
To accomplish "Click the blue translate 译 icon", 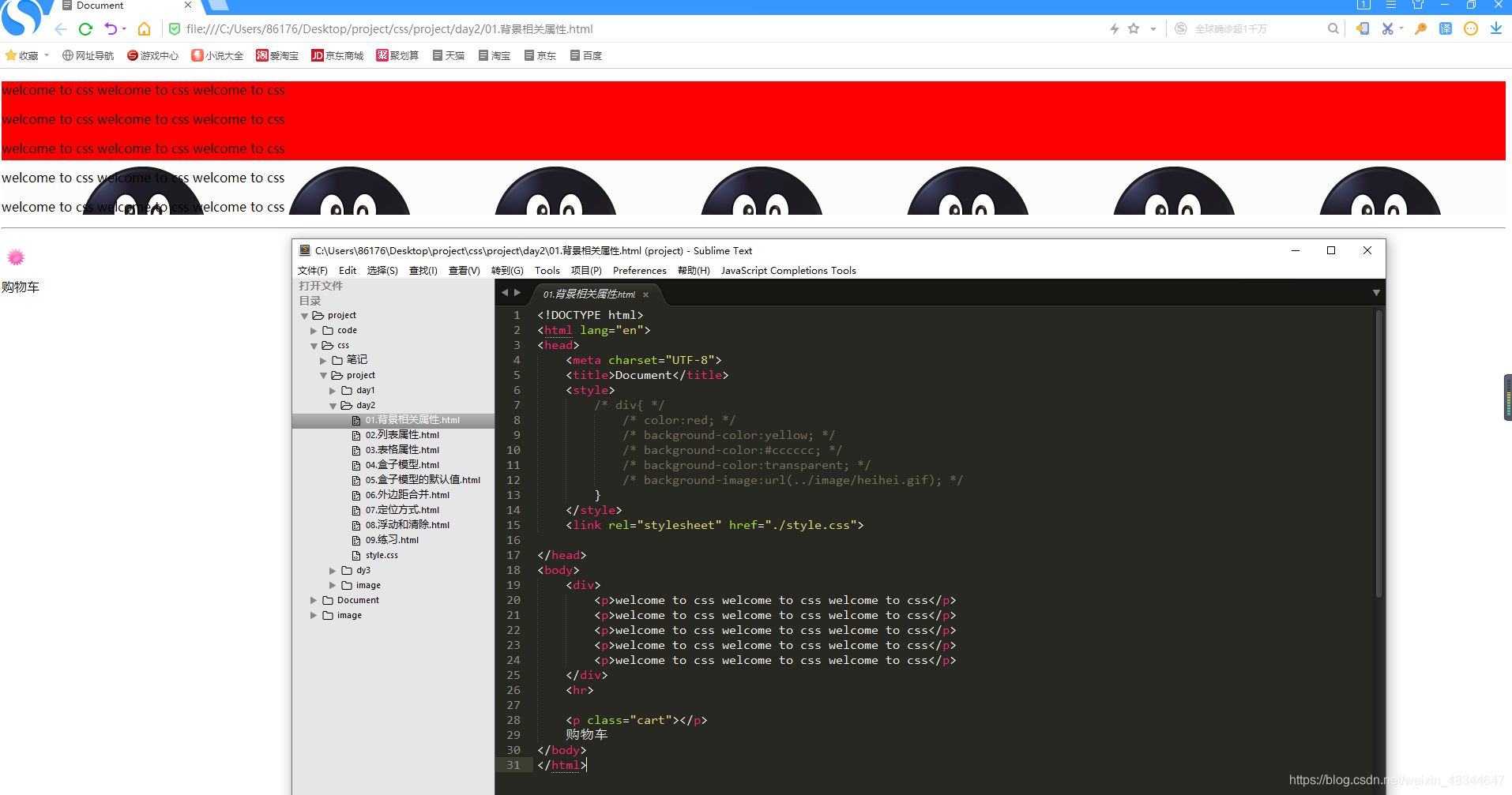I will point(1446,28).
